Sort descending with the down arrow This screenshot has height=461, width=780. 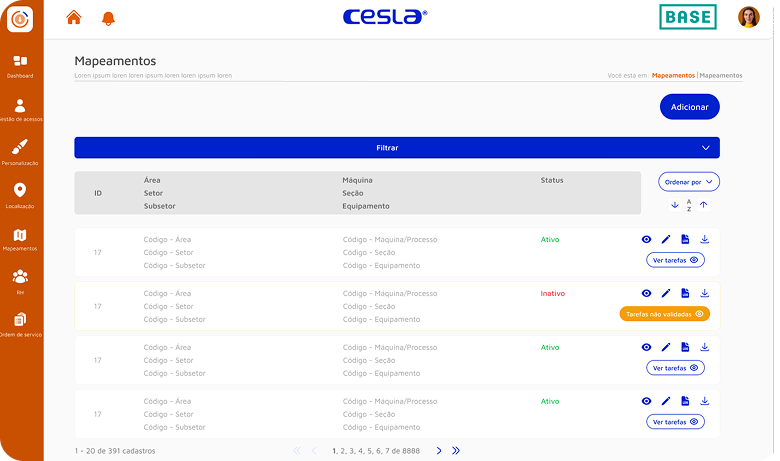tap(675, 205)
